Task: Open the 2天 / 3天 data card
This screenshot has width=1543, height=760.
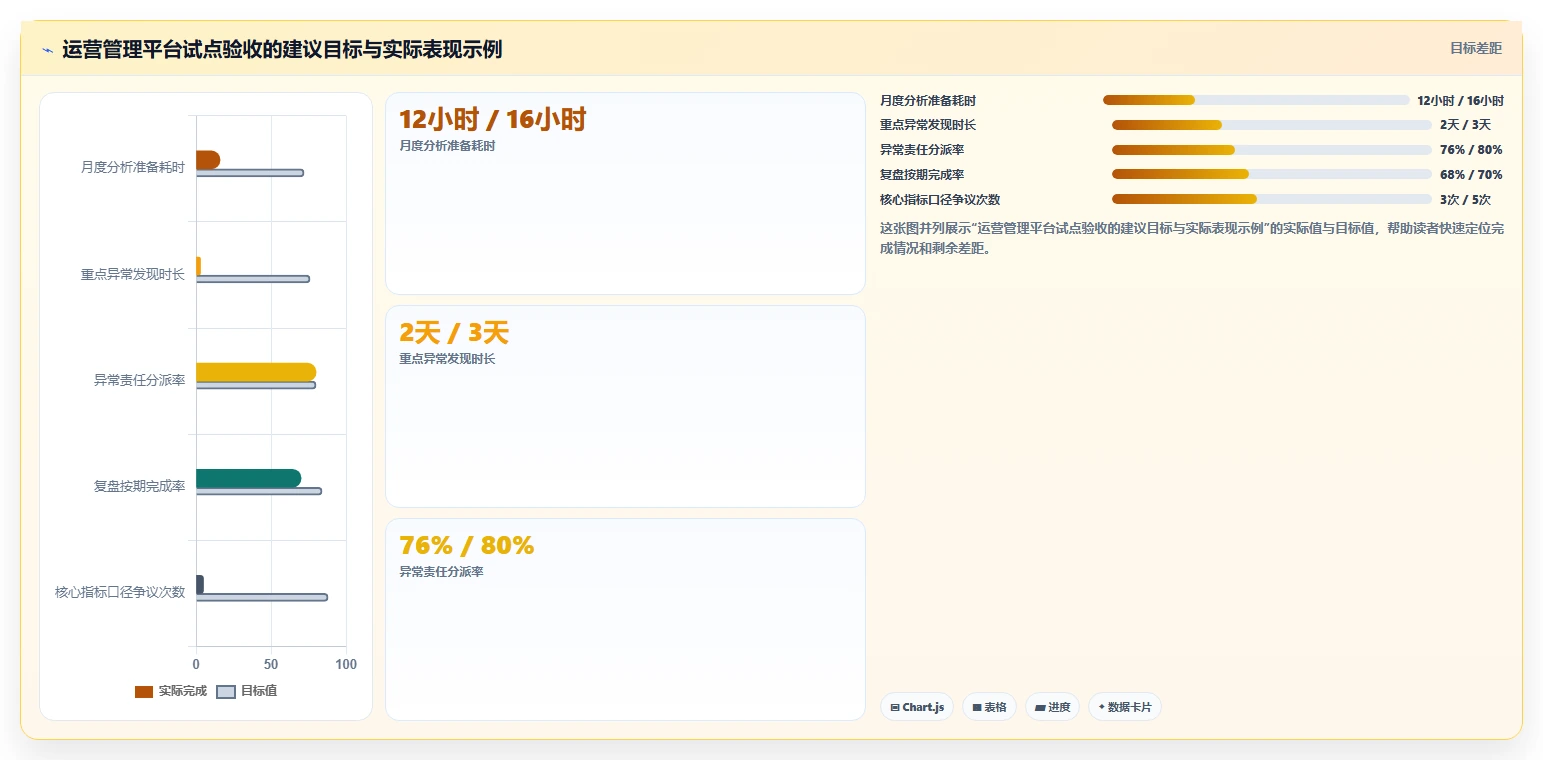Action: [x=625, y=406]
